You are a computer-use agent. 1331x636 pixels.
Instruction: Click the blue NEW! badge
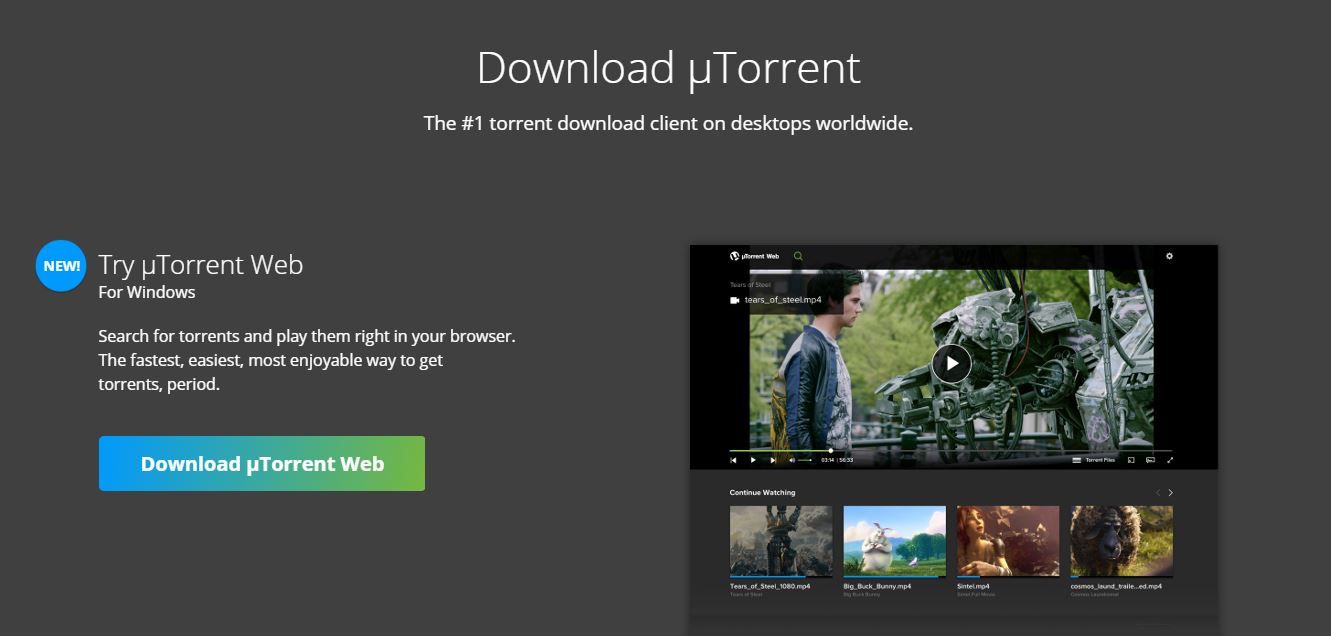tap(61, 266)
